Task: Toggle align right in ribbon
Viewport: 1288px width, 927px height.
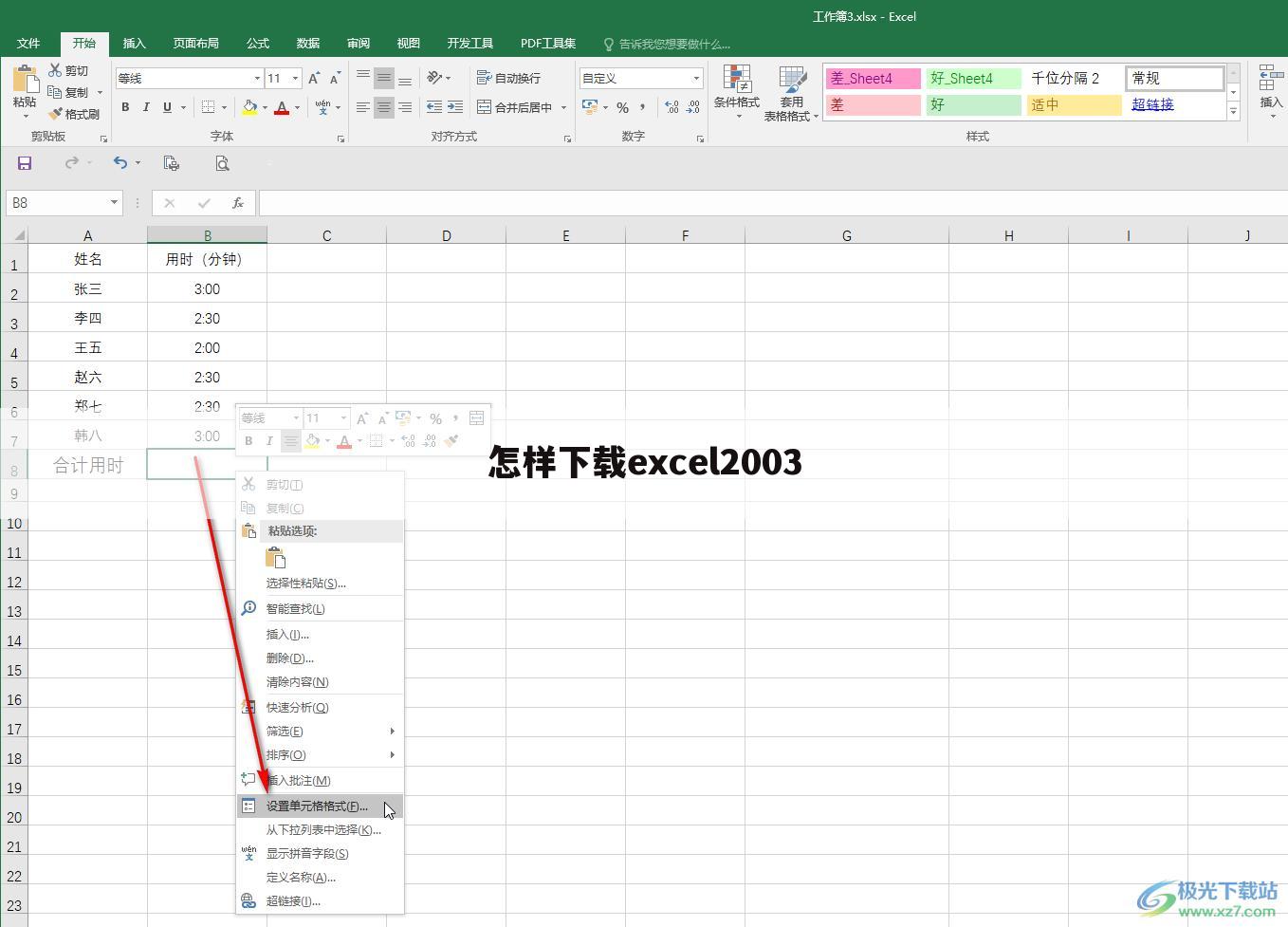Action: tap(405, 107)
